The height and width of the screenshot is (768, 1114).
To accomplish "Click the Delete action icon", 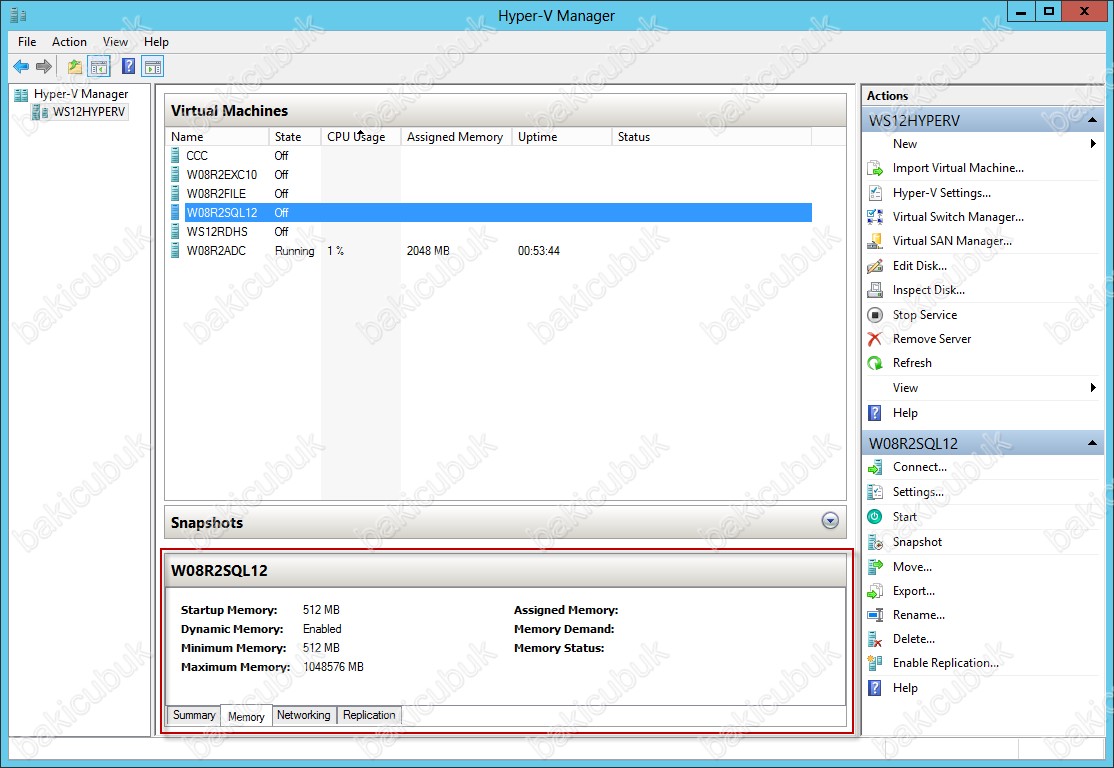I will (x=875, y=639).
